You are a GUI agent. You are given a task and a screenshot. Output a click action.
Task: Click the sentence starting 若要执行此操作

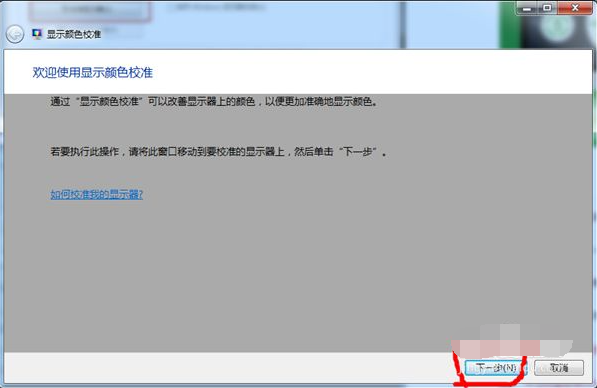[219, 152]
